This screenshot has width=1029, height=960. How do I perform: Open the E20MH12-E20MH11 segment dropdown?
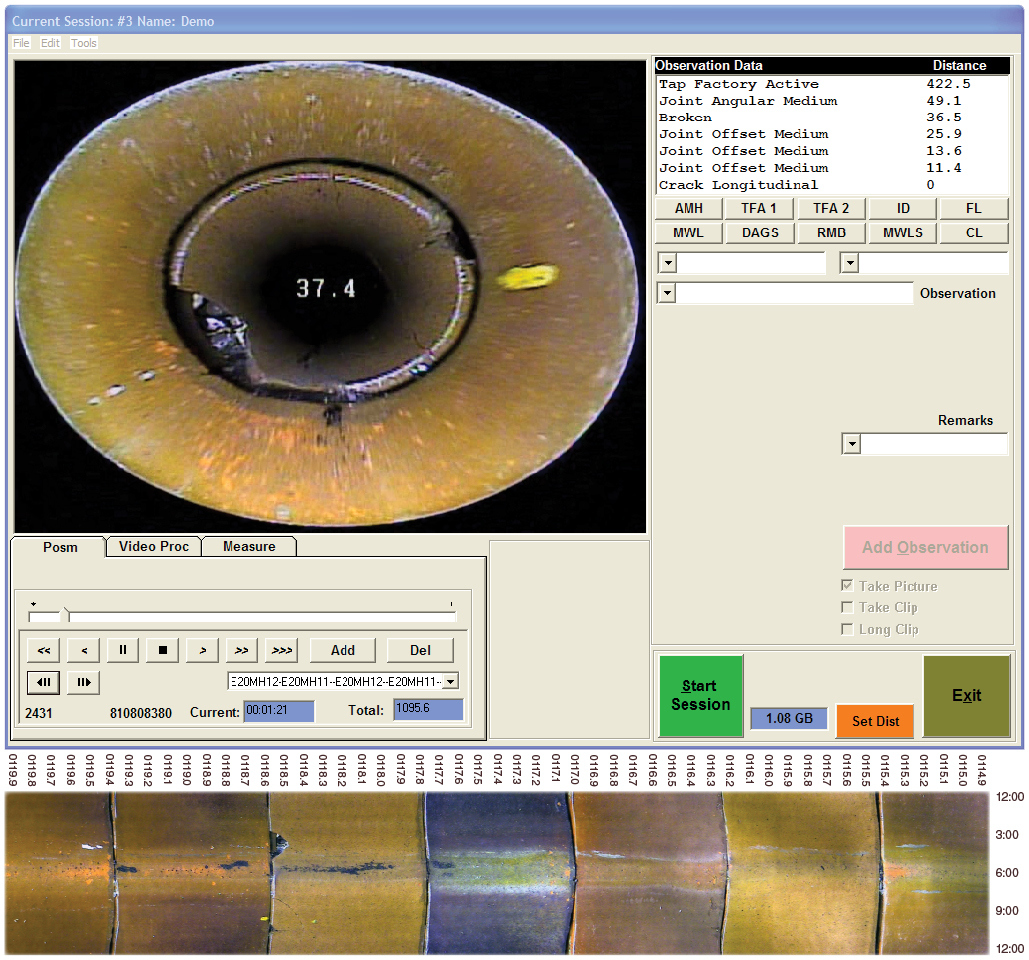(x=450, y=681)
